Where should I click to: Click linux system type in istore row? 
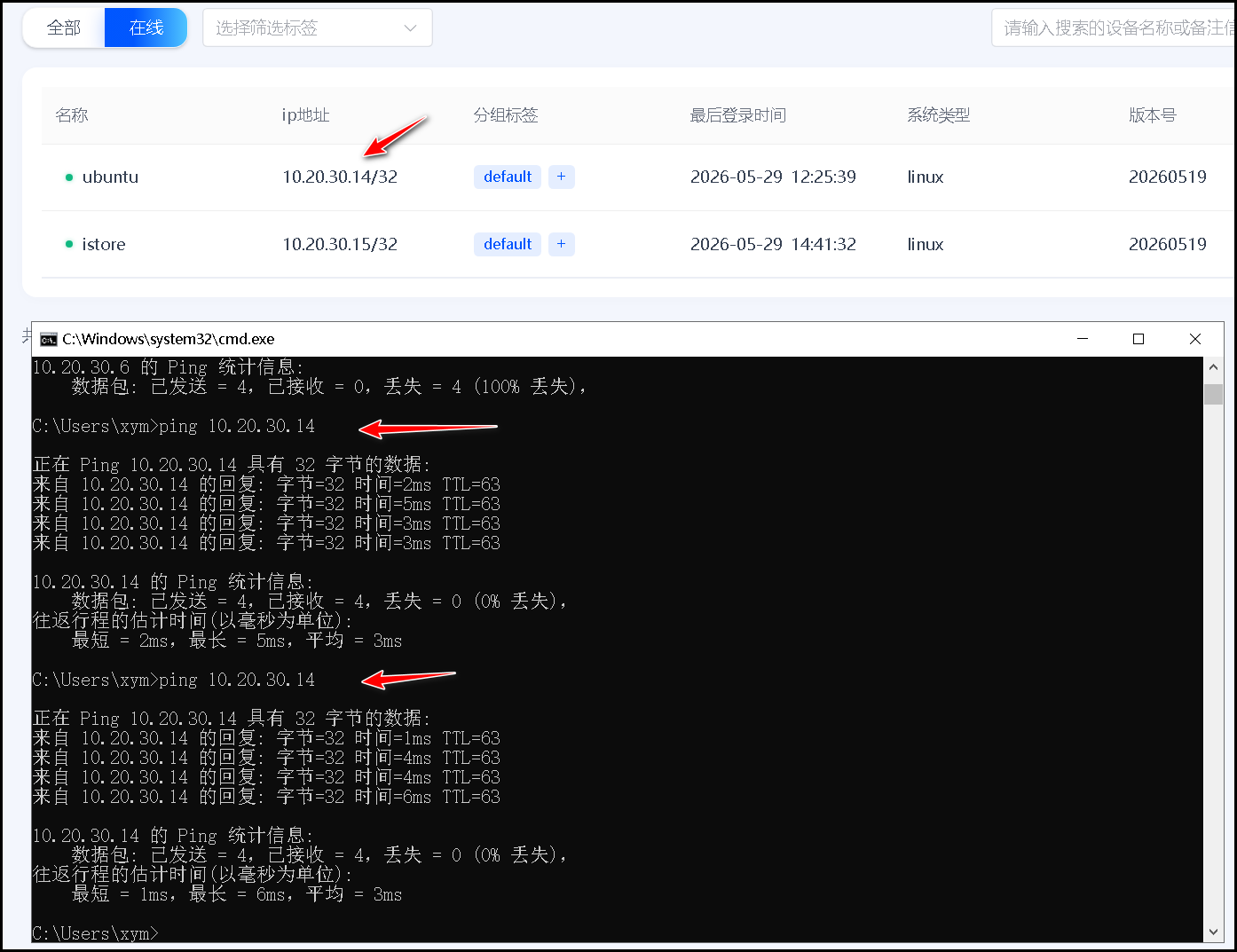click(926, 244)
